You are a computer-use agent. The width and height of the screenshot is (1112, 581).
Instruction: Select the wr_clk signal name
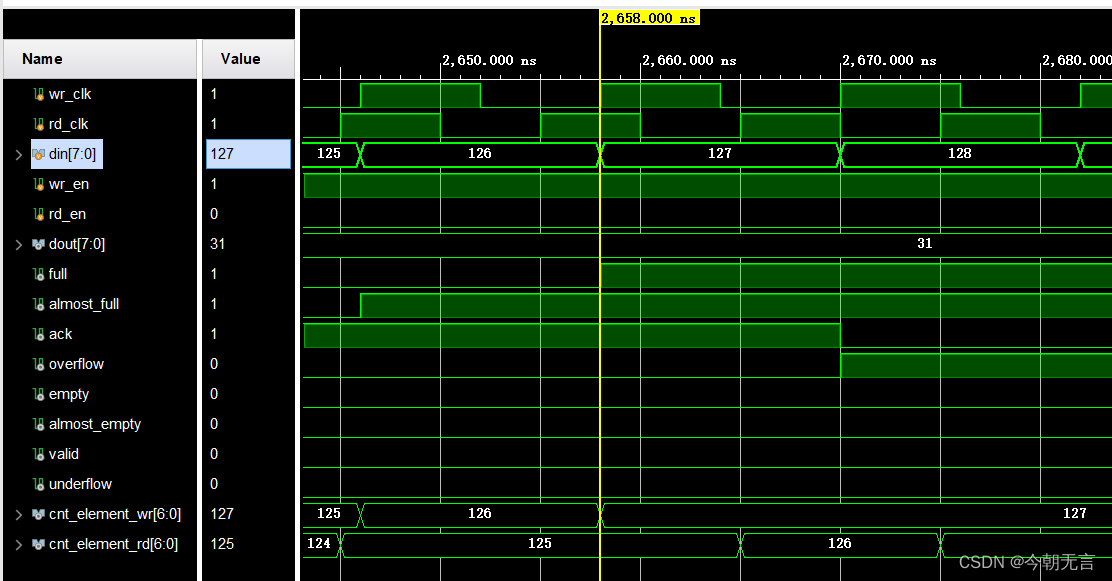point(70,94)
